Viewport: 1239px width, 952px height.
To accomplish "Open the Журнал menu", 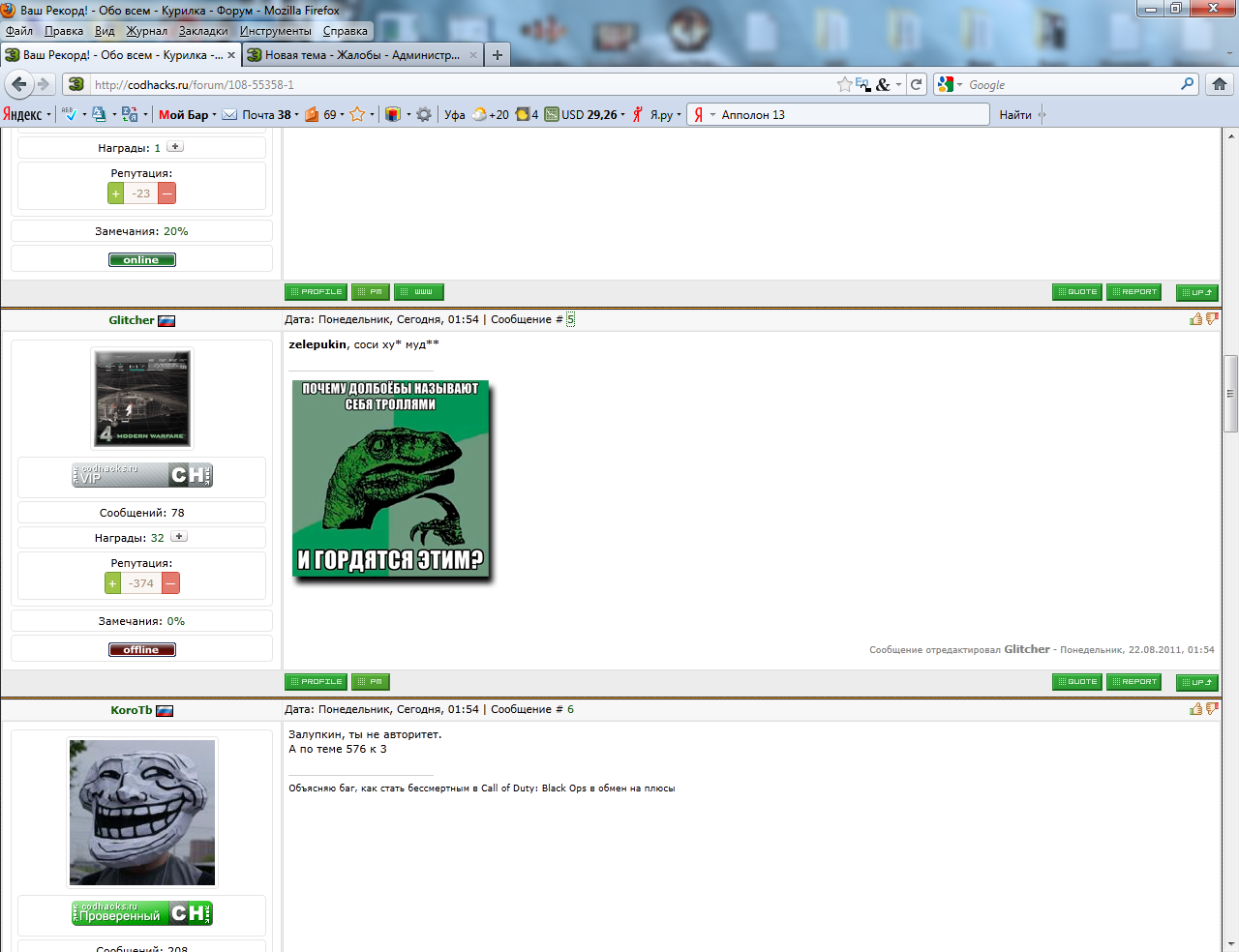I will pos(147,31).
